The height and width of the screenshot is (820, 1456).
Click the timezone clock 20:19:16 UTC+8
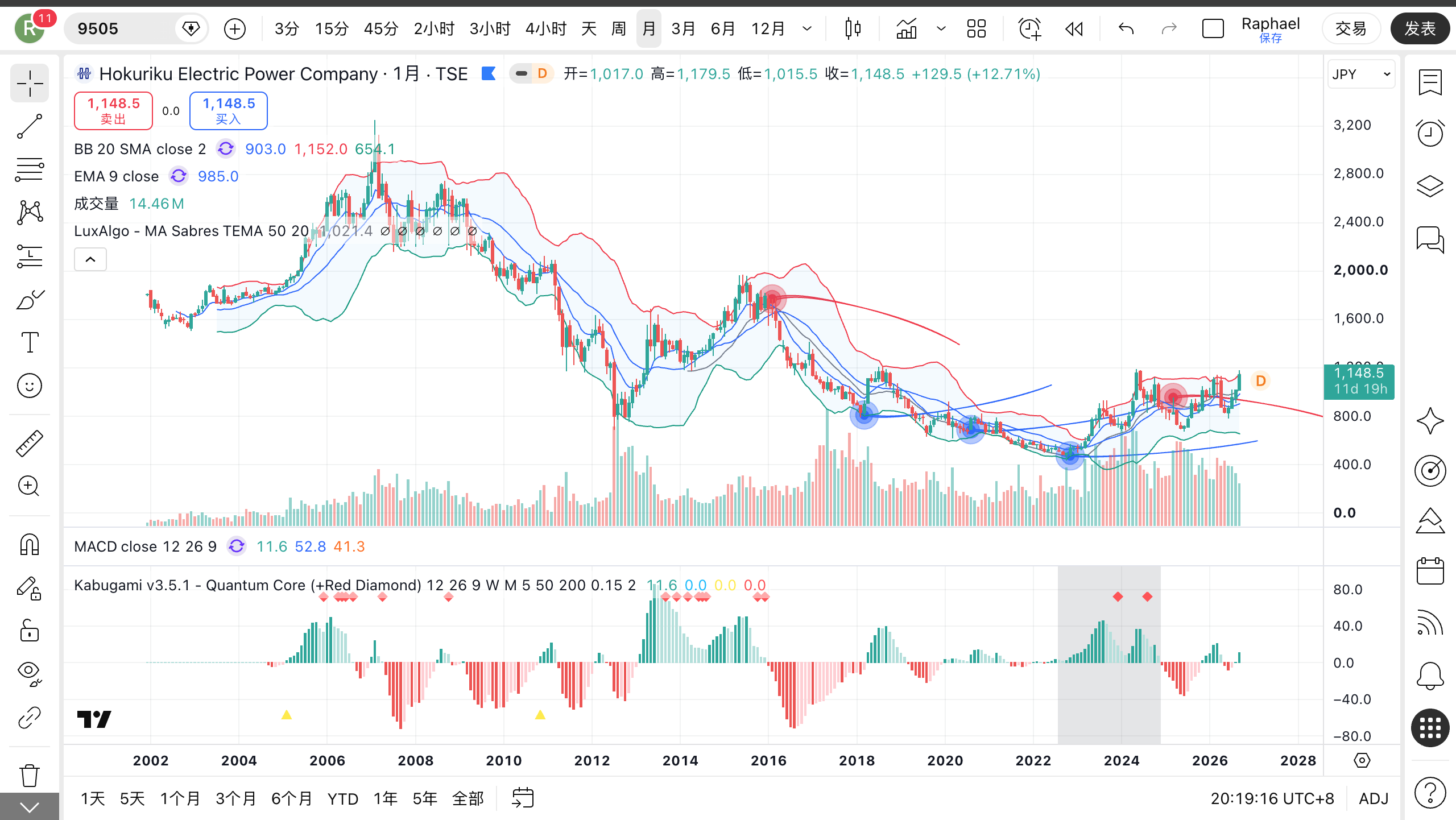point(1272,799)
